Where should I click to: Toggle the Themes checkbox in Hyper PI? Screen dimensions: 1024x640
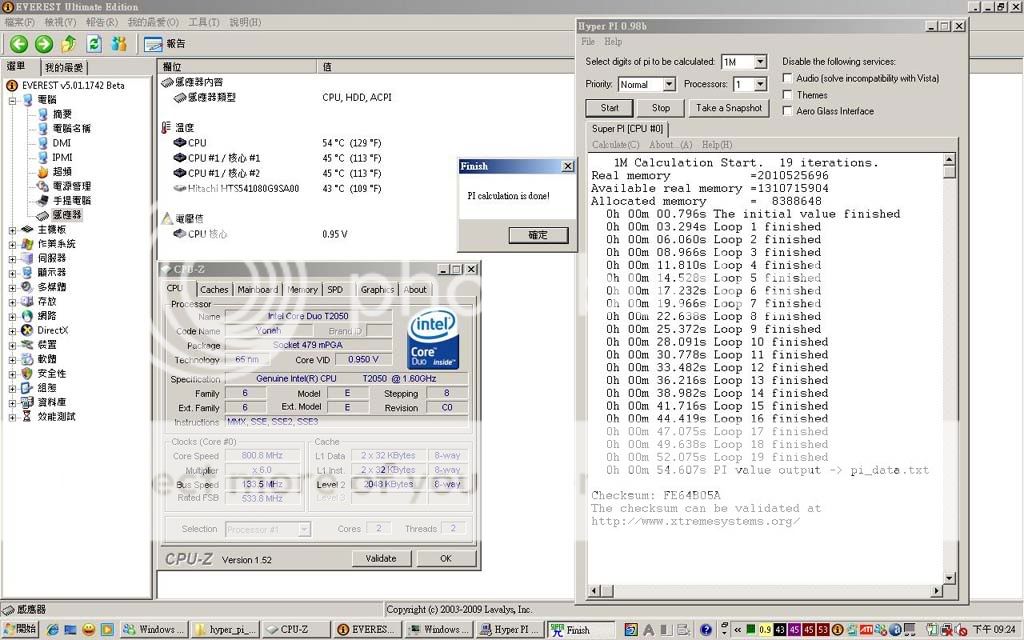point(788,95)
